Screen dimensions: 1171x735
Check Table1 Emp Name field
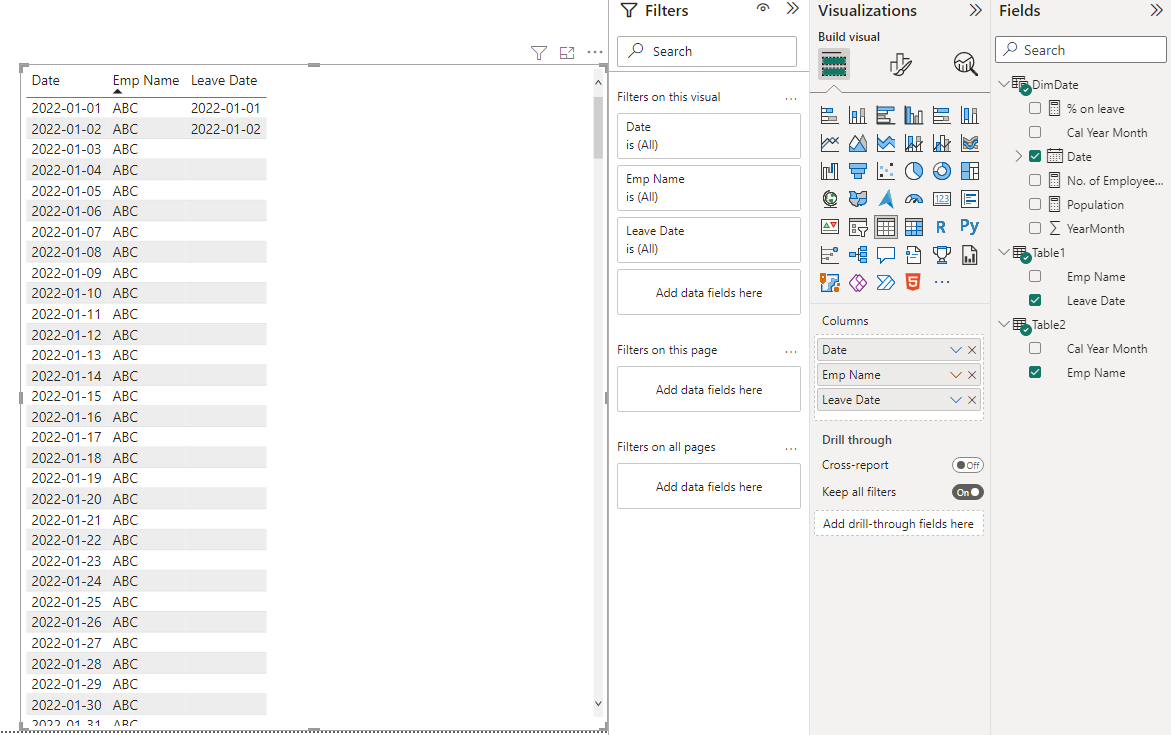[1034, 276]
